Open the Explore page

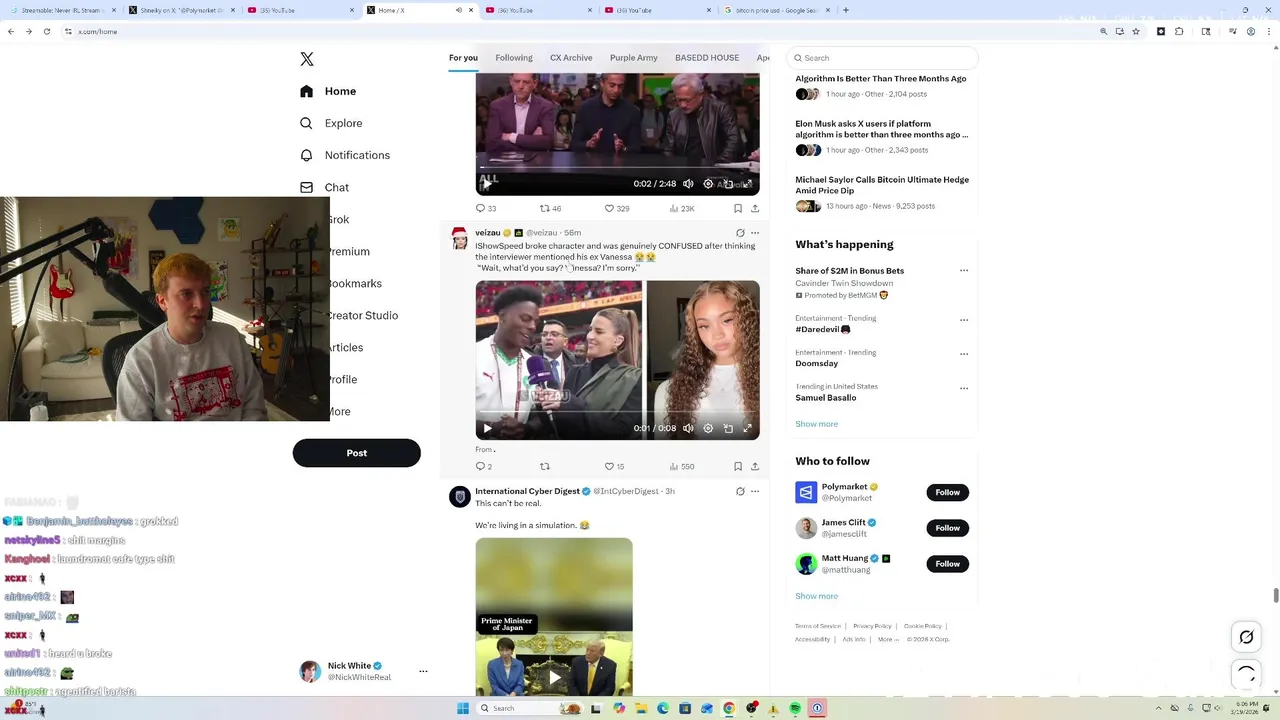pyautogui.click(x=331, y=123)
